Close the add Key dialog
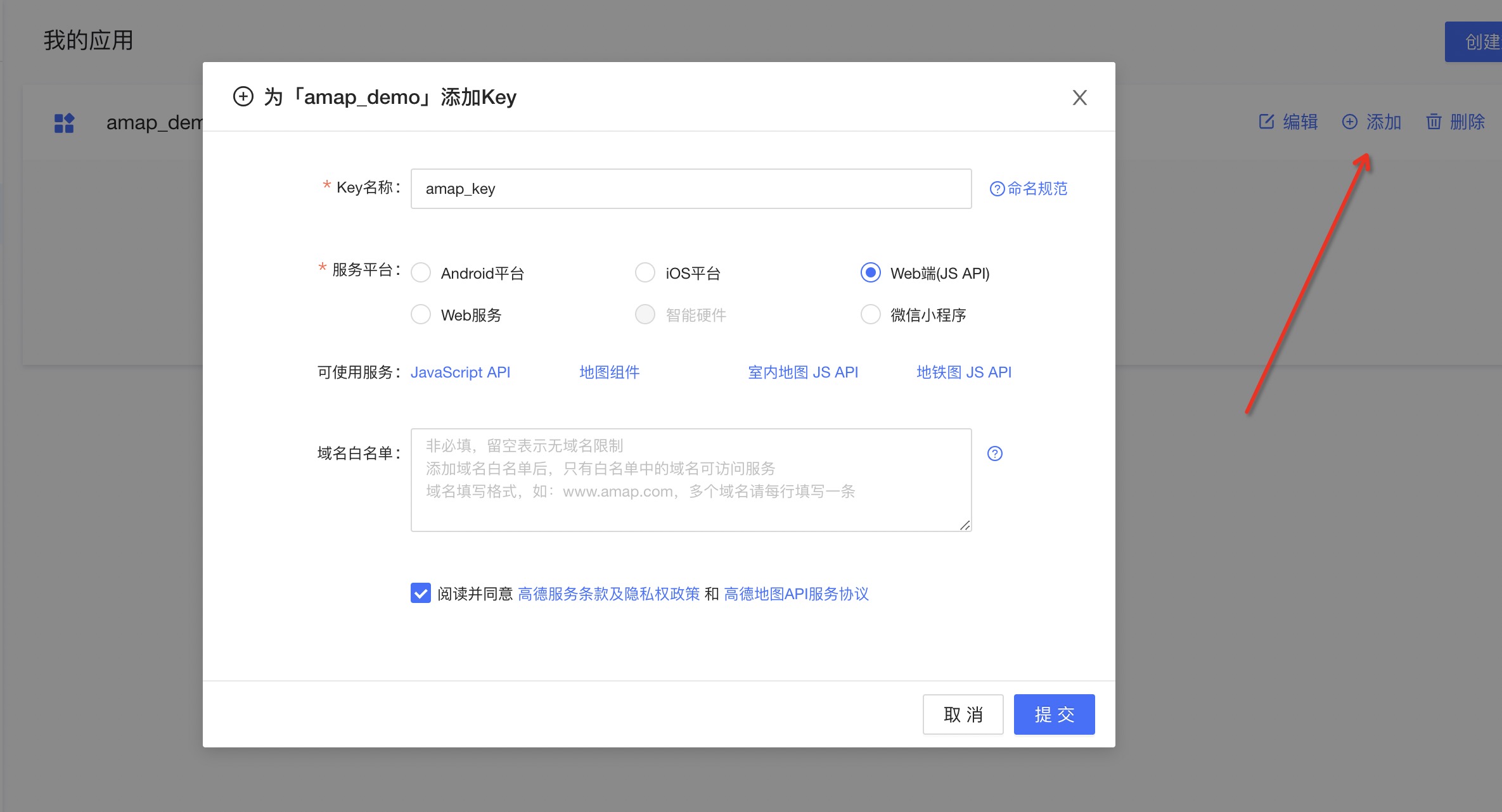The width and height of the screenshot is (1502, 812). tap(1079, 98)
